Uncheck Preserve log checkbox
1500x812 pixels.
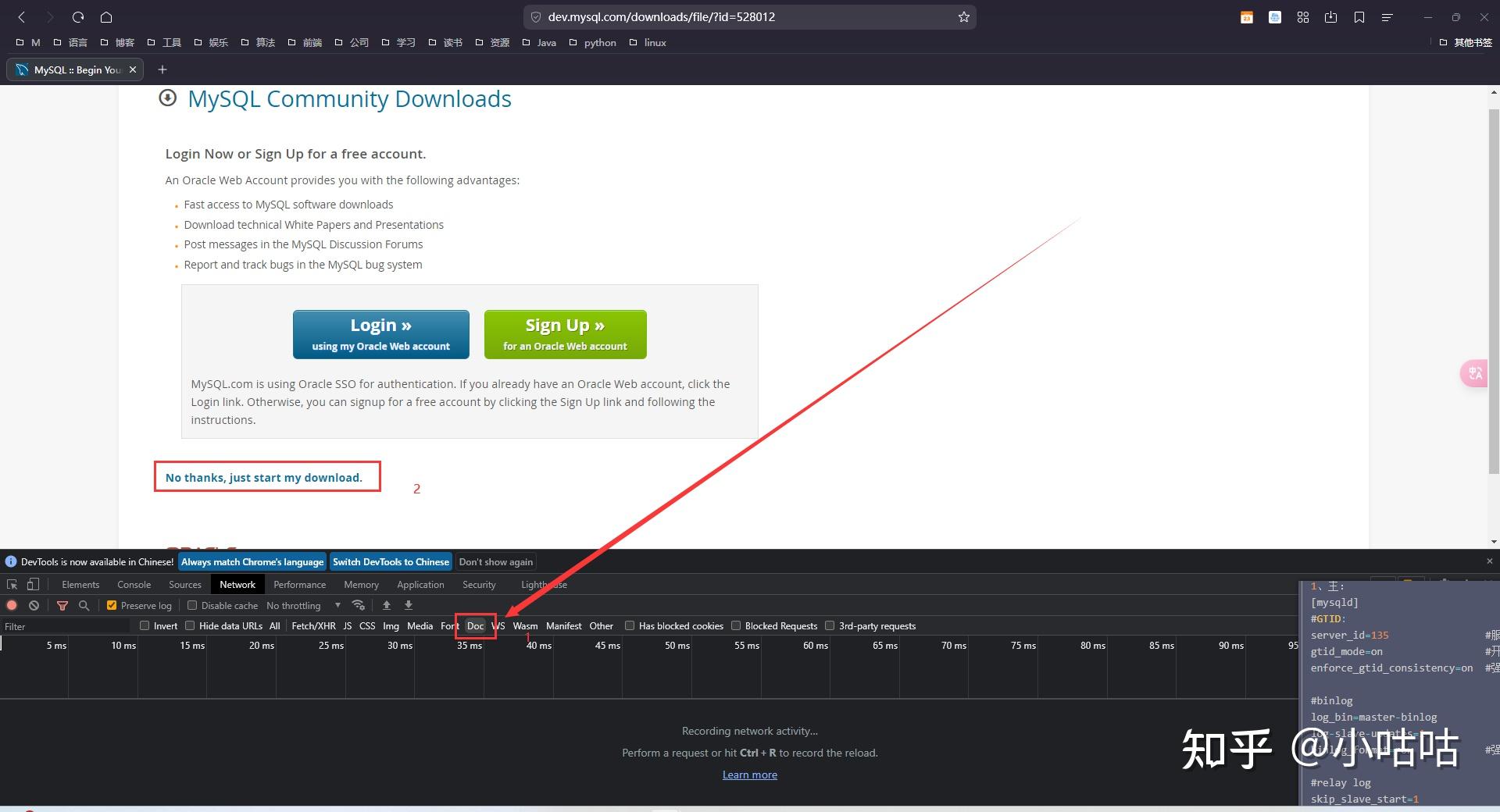pos(112,605)
